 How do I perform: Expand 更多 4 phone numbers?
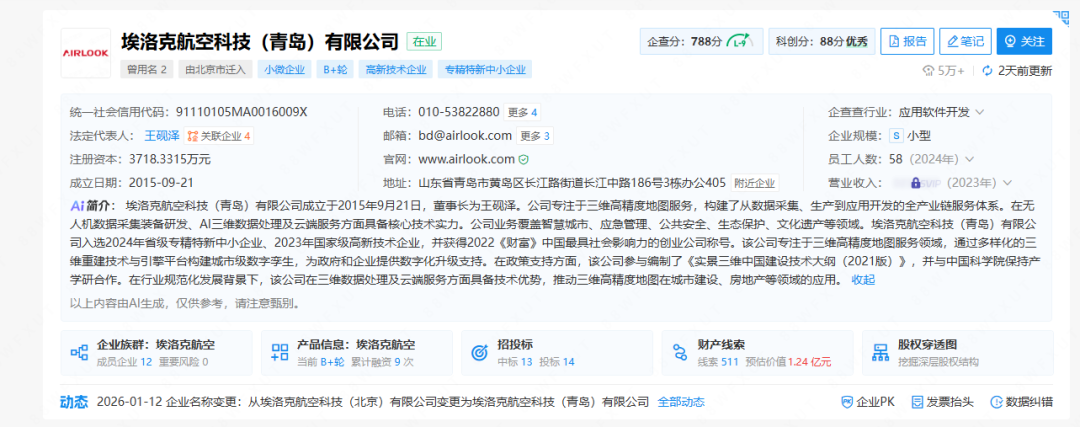click(522, 112)
